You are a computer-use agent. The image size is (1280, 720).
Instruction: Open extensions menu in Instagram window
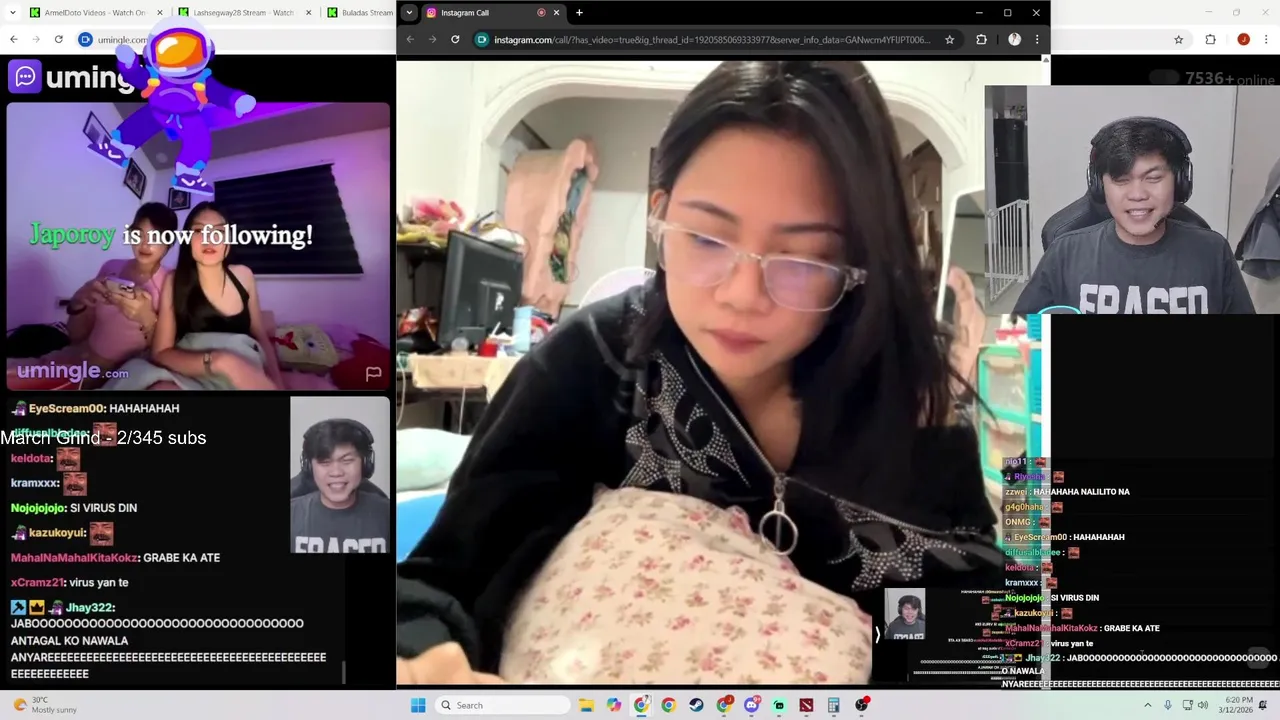click(981, 40)
